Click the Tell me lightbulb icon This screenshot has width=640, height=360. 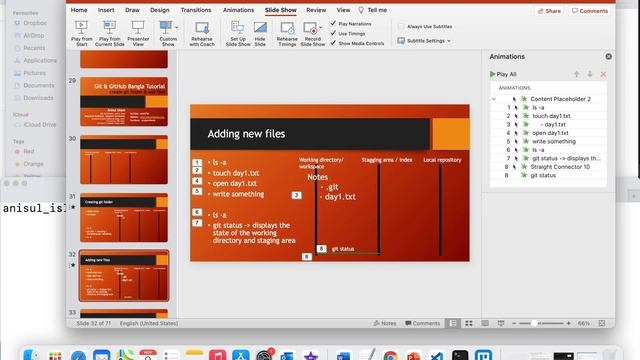coord(361,10)
